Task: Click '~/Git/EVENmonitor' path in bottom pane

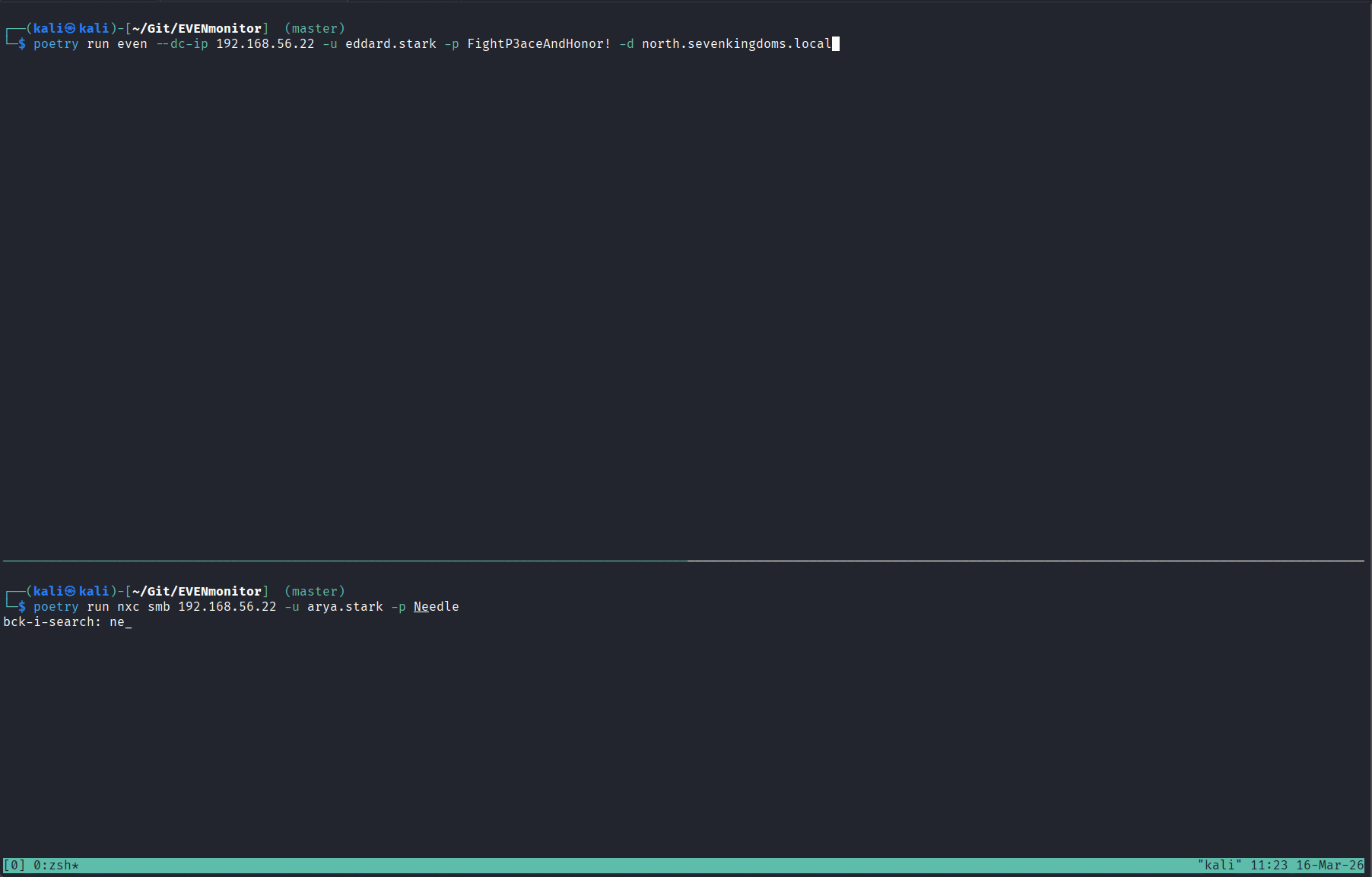Action: click(x=197, y=591)
